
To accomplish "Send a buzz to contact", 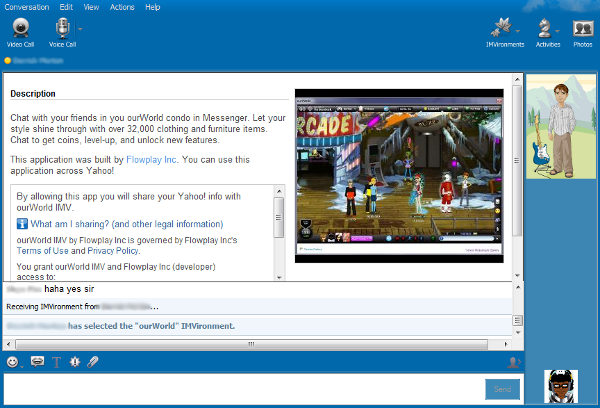I will [74, 362].
